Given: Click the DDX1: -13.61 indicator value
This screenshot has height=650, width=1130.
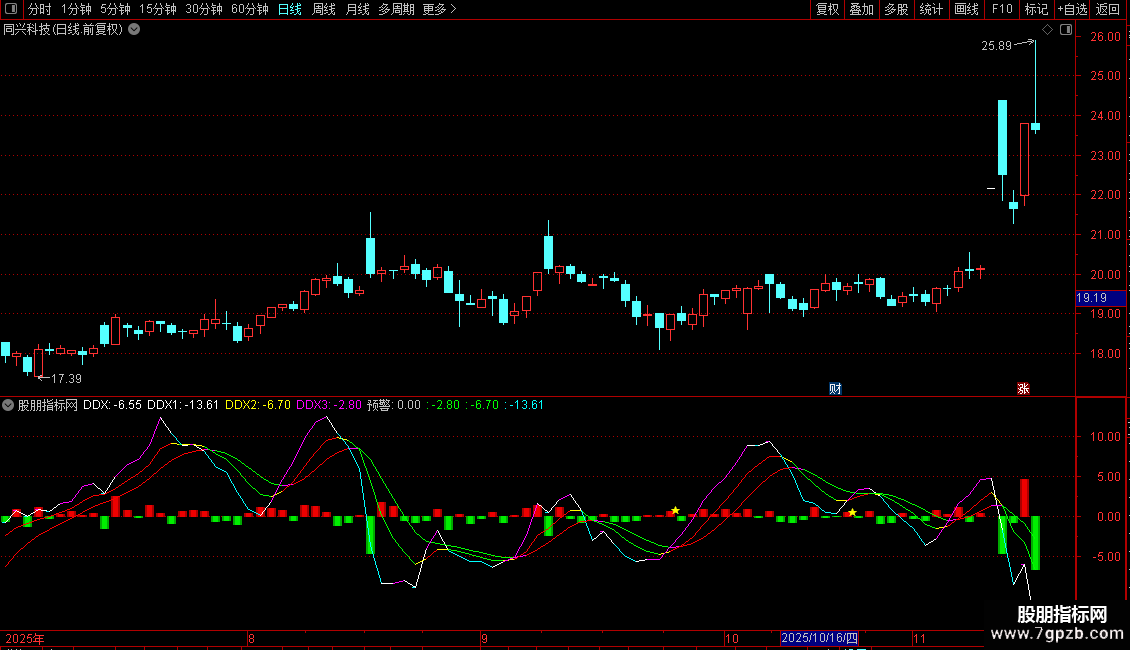Looking at the screenshot, I should (182, 405).
